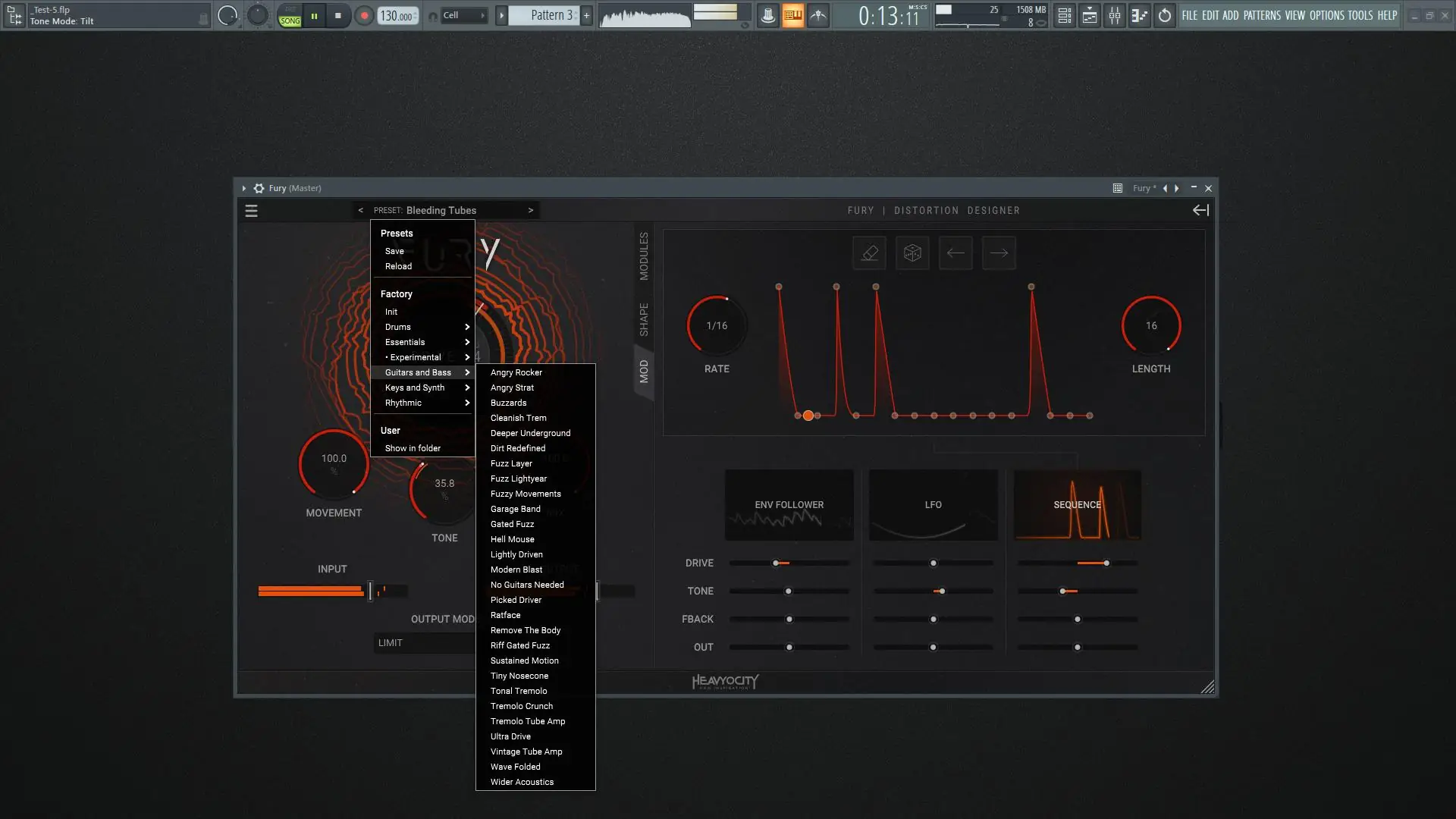Image resolution: width=1456 pixels, height=819 pixels.
Task: Toggle the record button
Action: [x=364, y=15]
